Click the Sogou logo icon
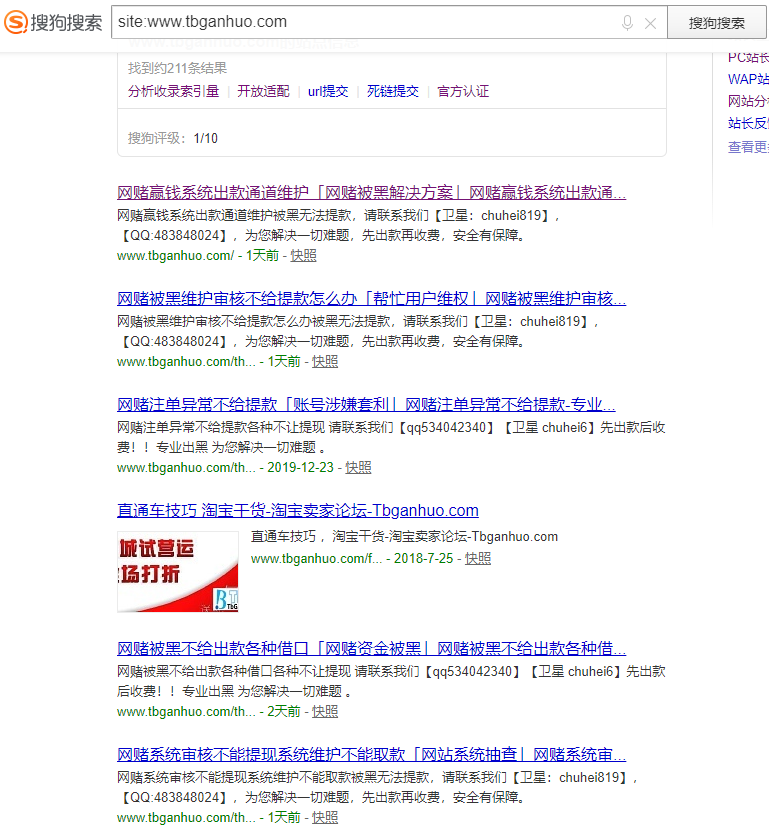Image resolution: width=769 pixels, height=829 pixels. pyautogui.click(x=15, y=22)
